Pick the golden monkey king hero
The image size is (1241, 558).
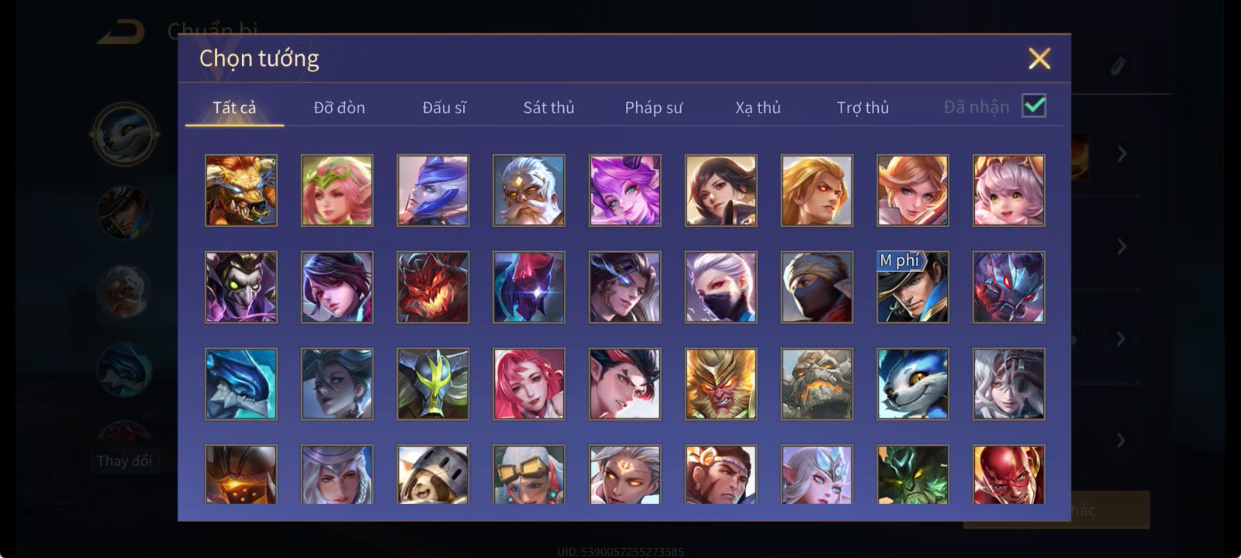721,384
